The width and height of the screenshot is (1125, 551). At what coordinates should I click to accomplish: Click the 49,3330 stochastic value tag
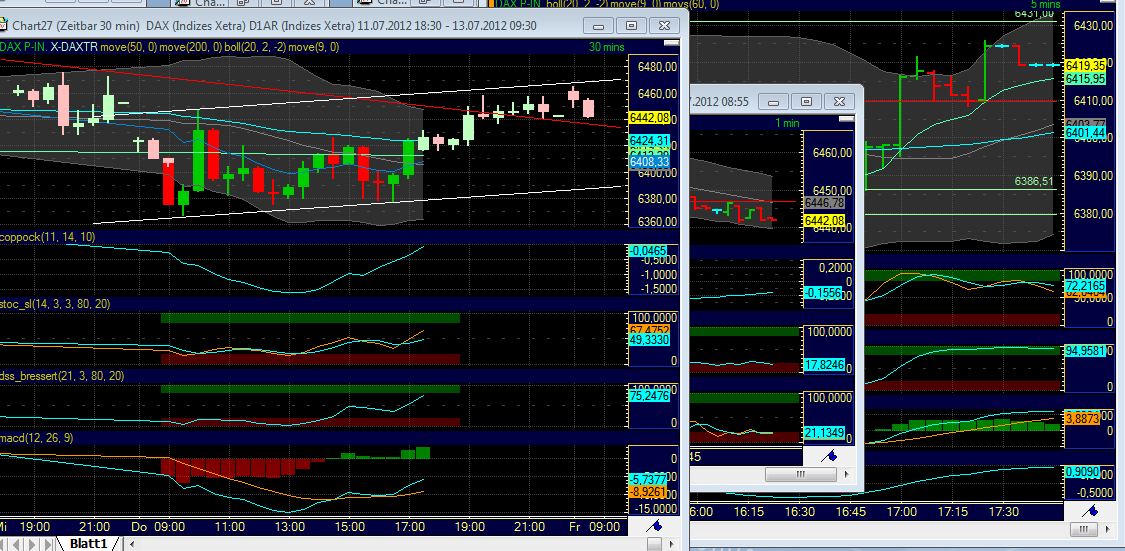click(649, 339)
